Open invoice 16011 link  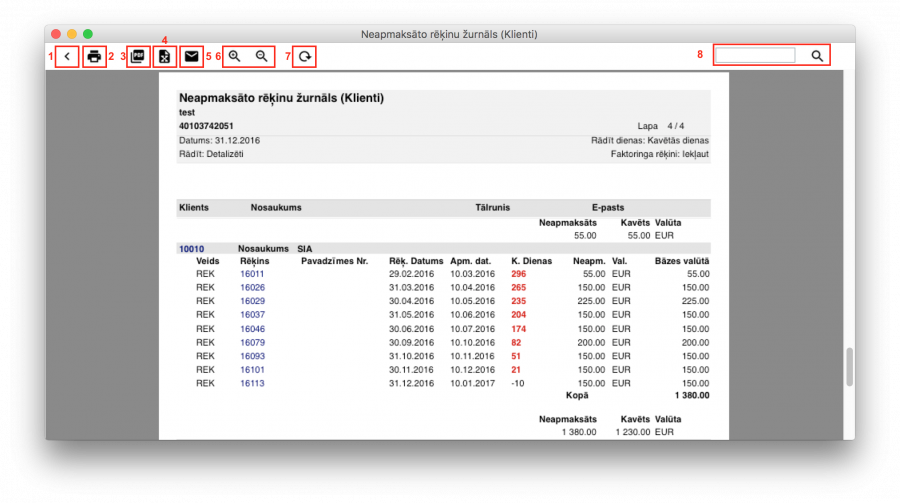click(252, 273)
